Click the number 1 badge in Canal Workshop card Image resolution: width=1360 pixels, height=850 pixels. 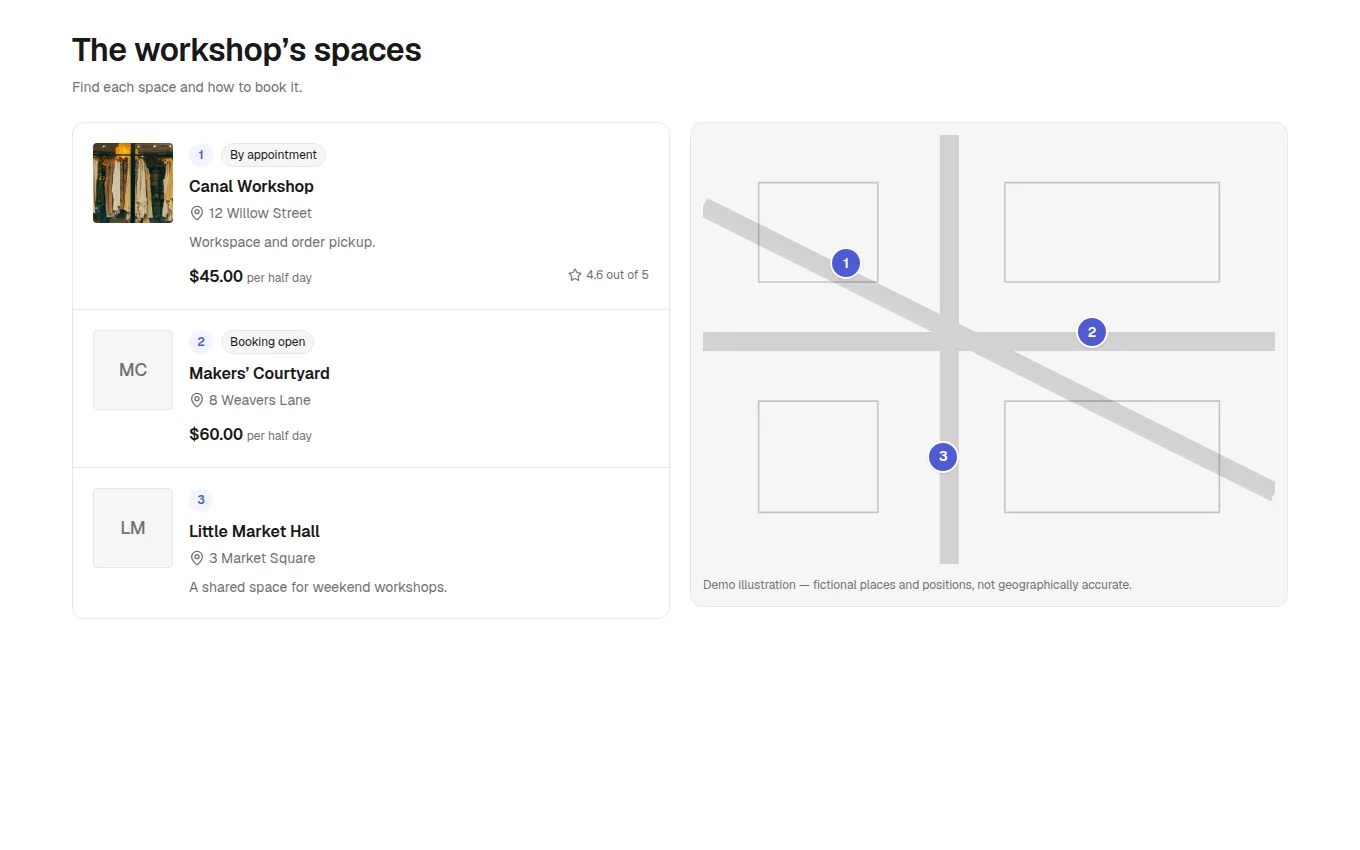tap(201, 155)
